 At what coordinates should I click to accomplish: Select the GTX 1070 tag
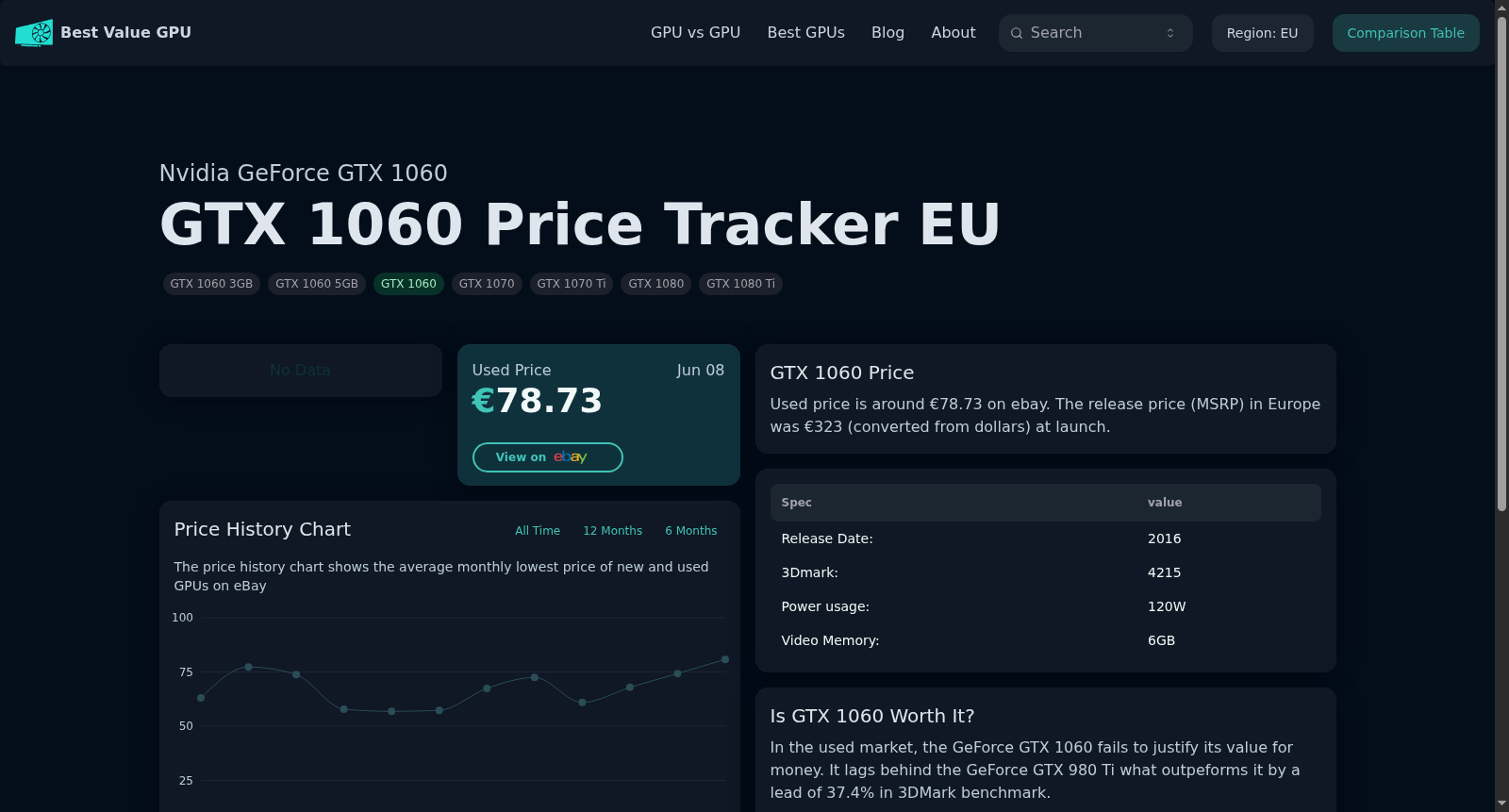(x=487, y=284)
